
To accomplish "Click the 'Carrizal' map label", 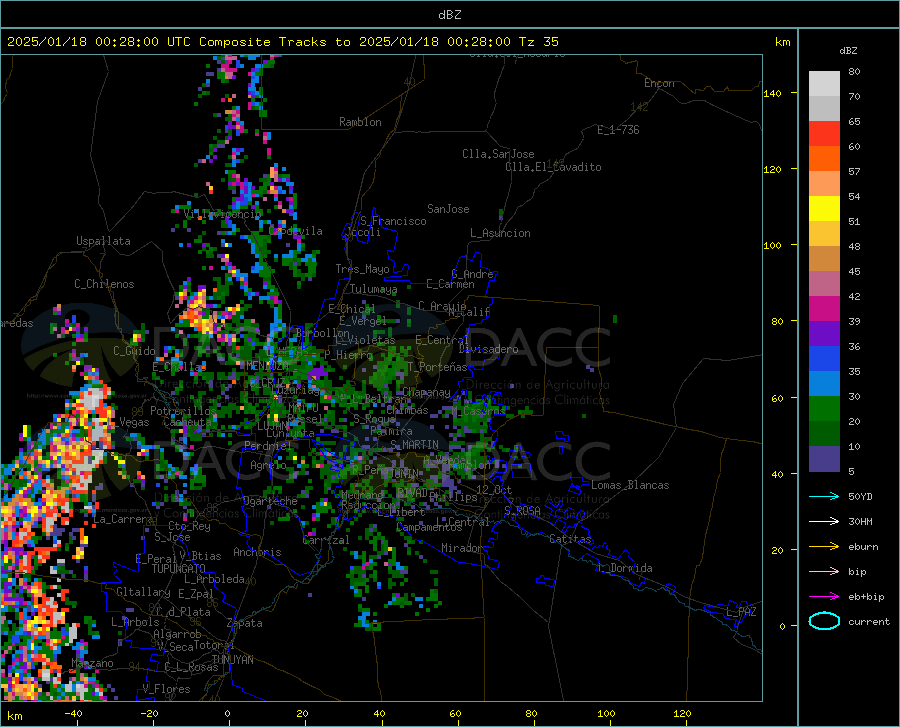I will (x=326, y=540).
